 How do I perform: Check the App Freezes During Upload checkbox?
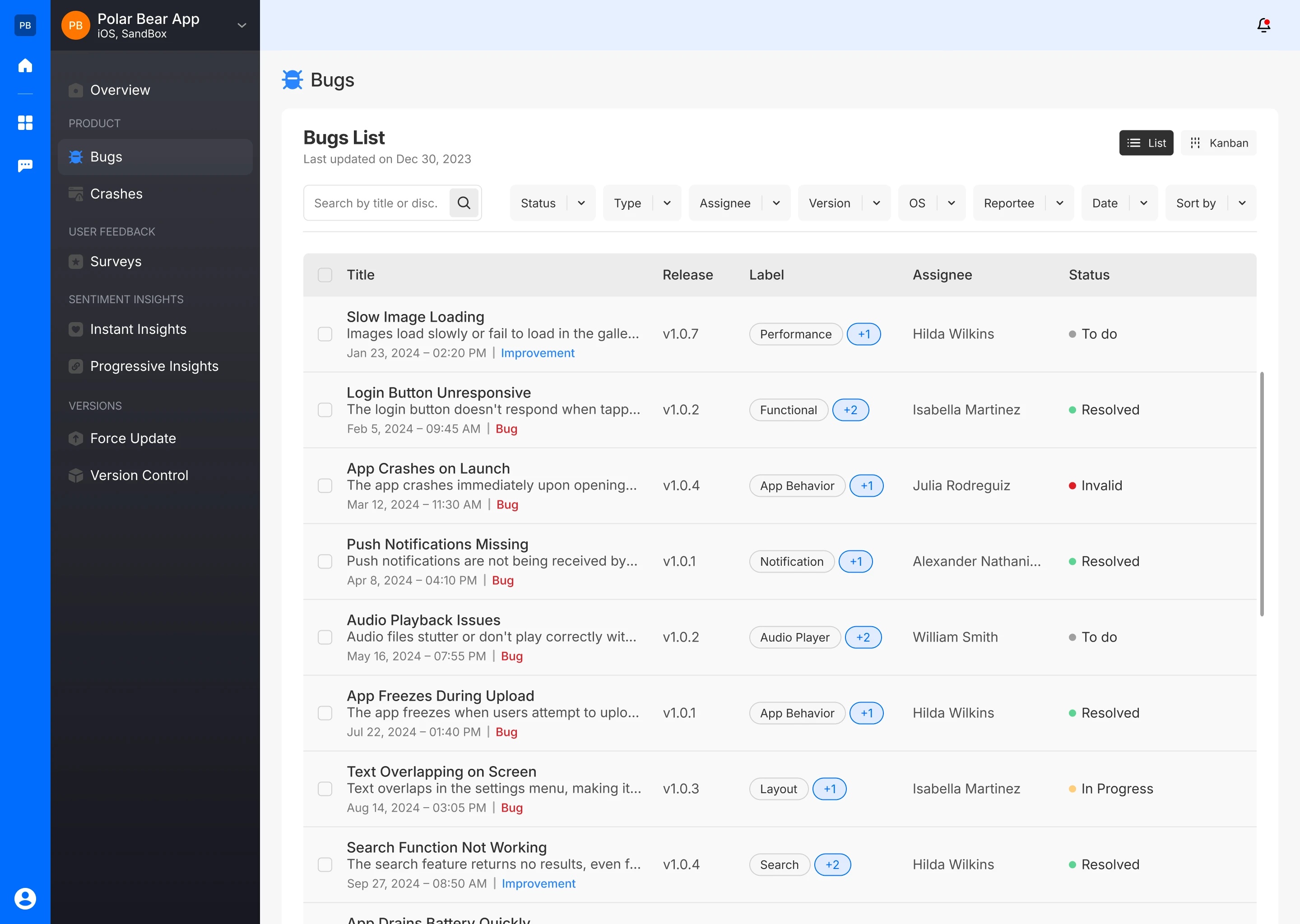click(325, 713)
